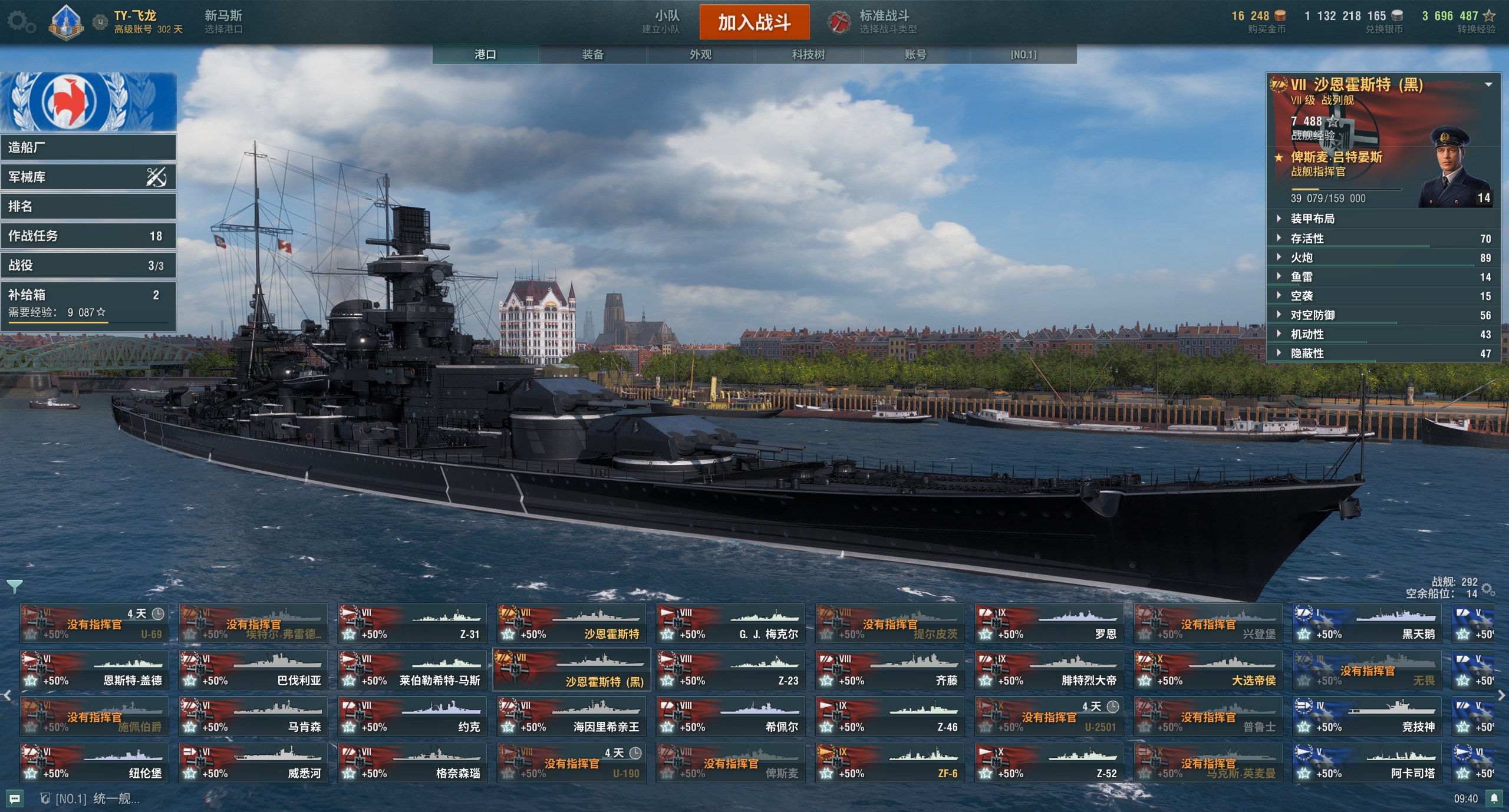This screenshot has width=1509, height=812.
Task: Click the notification bell icon
Action: (x=1494, y=798)
